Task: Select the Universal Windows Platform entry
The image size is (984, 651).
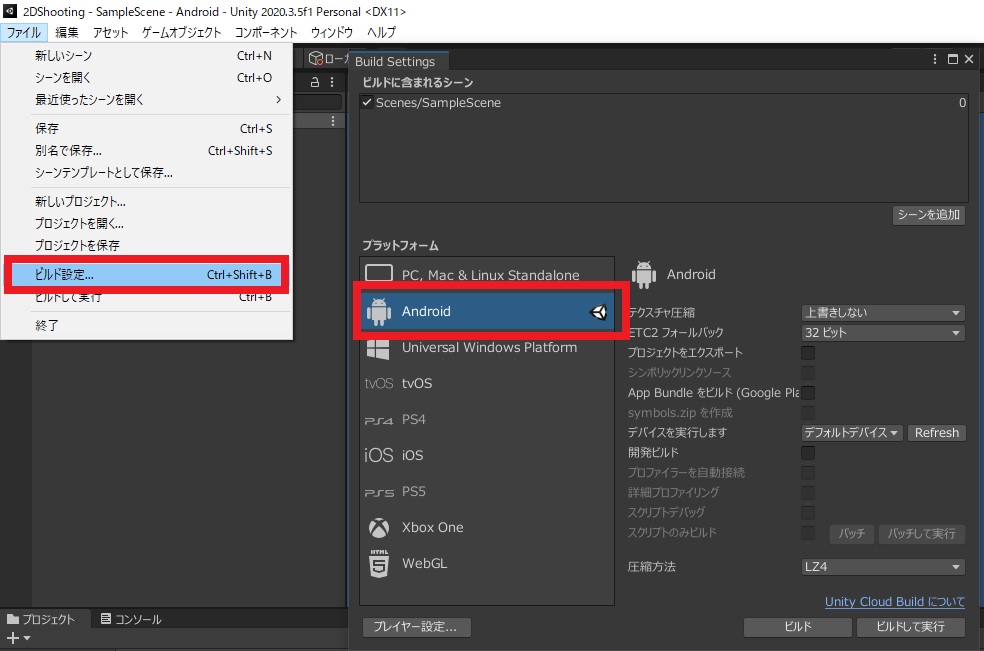Action: tap(487, 347)
